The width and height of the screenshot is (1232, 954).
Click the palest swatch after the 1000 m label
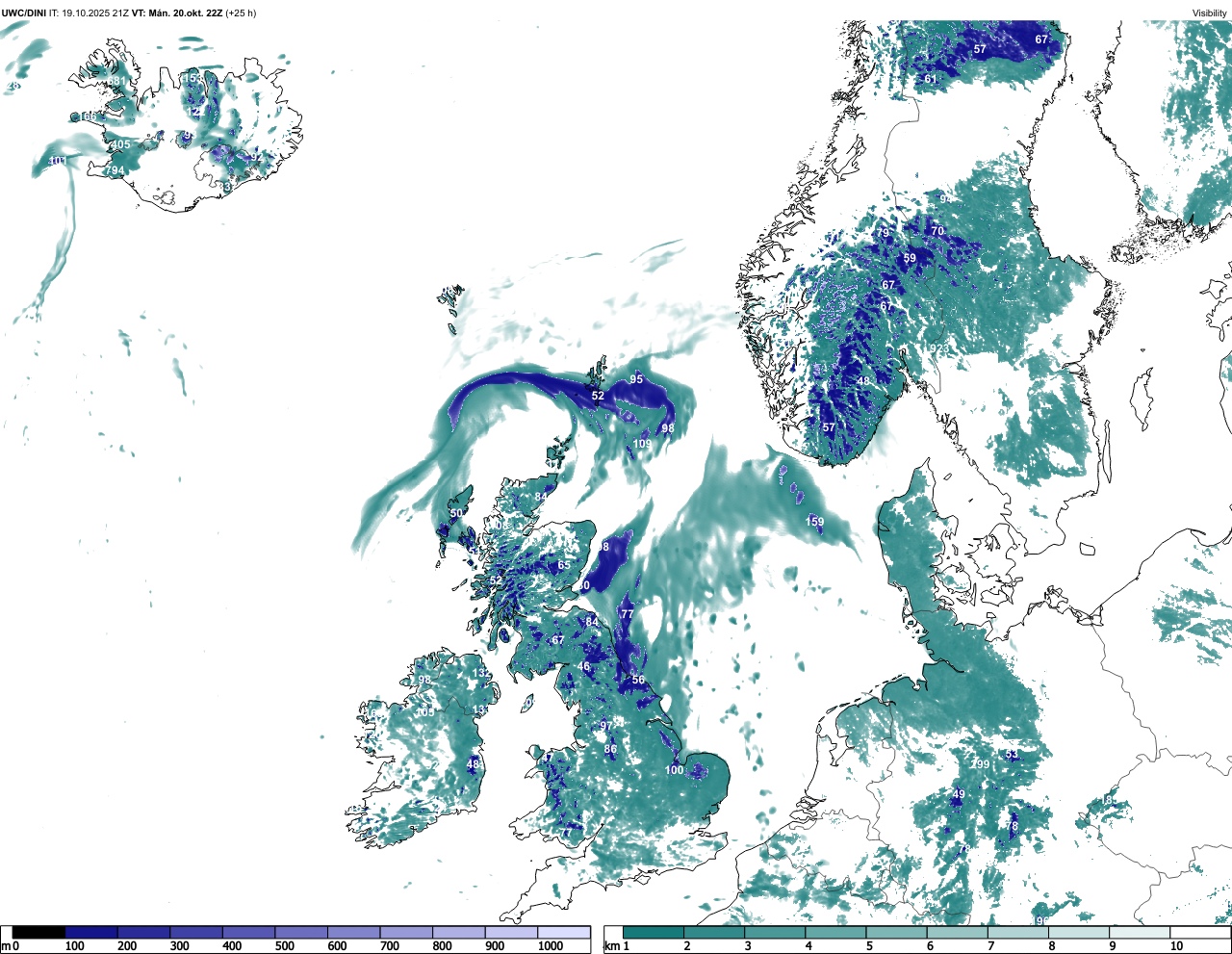click(x=564, y=932)
